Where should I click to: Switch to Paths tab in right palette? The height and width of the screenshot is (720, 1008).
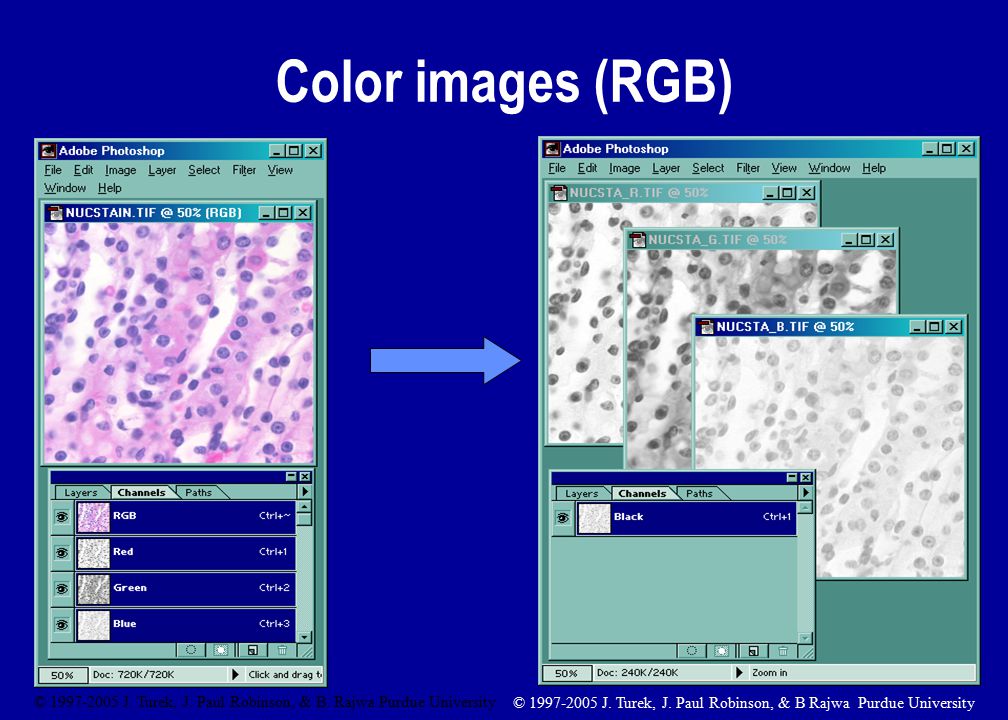tap(699, 494)
